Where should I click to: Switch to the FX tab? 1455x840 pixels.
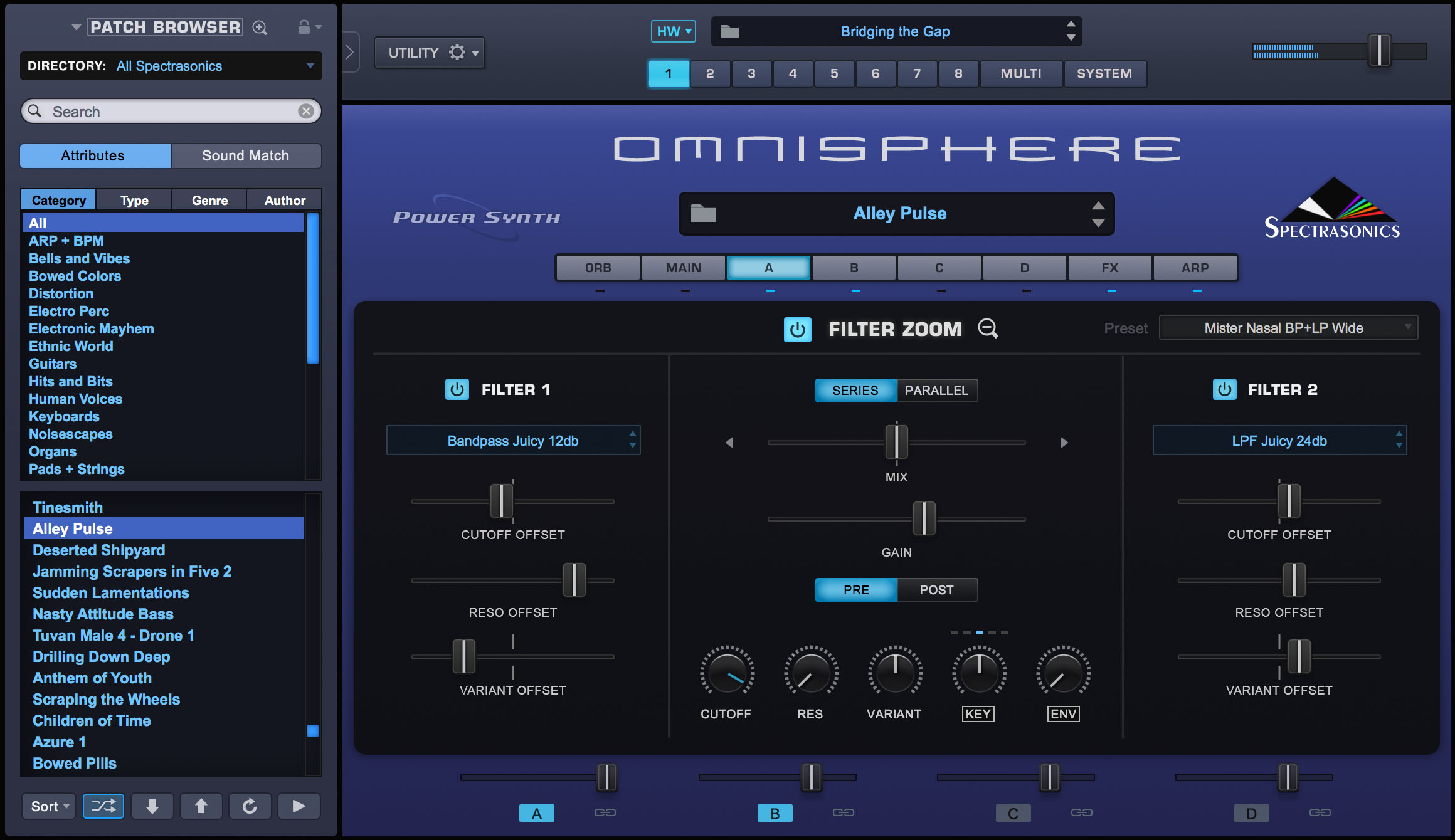pos(1109,268)
